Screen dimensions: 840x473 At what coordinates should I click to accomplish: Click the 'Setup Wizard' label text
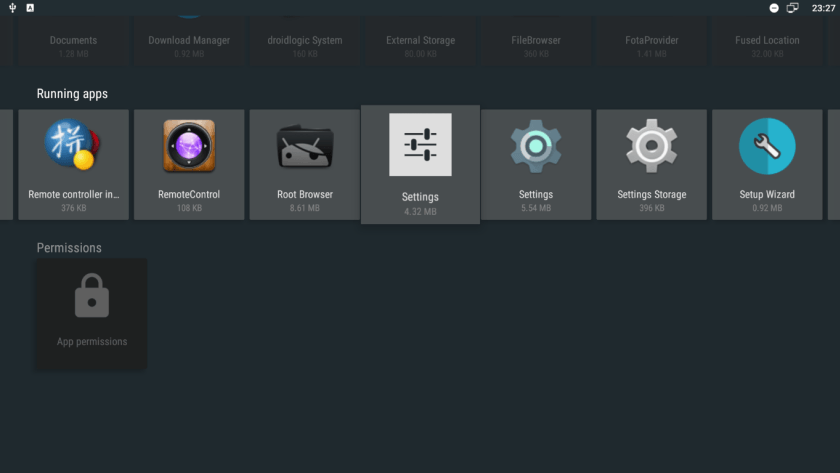click(x=767, y=194)
